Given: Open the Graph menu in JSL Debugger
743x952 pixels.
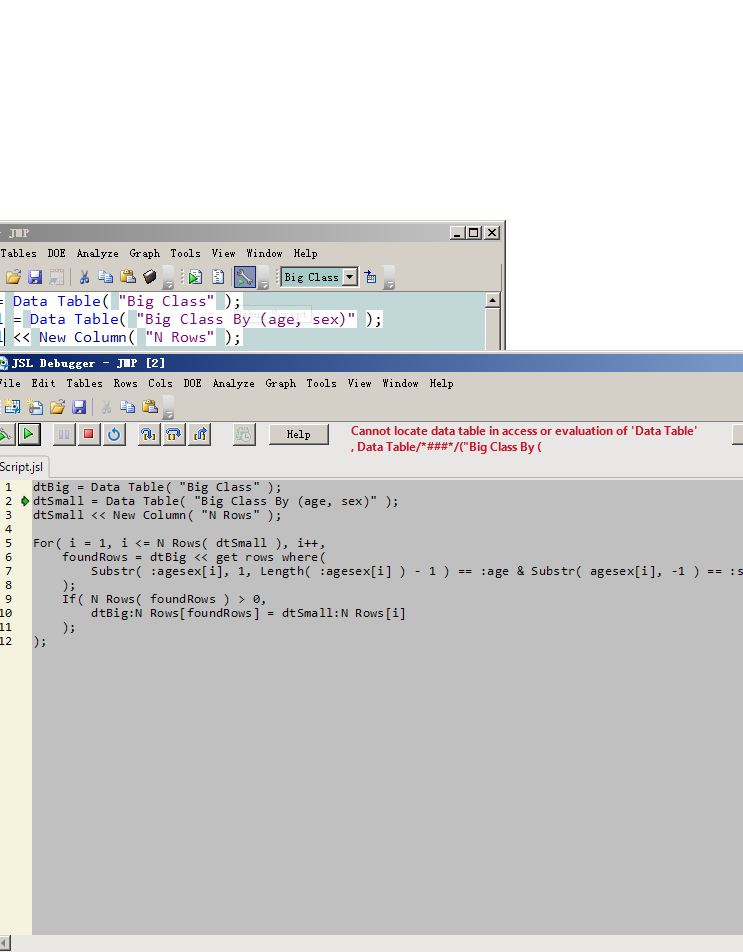Looking at the screenshot, I should point(280,383).
